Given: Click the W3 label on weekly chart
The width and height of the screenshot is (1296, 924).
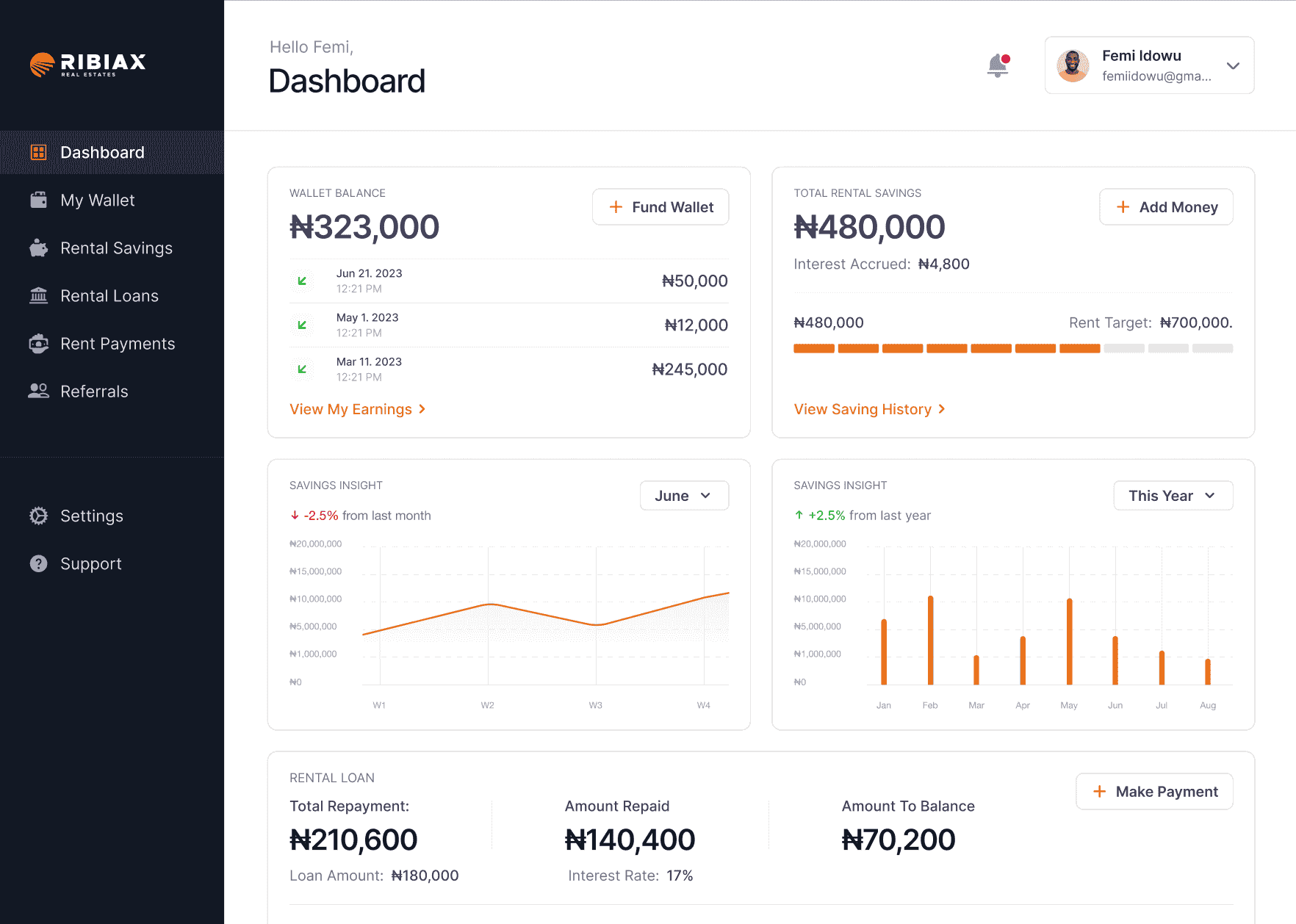Looking at the screenshot, I should coord(595,705).
